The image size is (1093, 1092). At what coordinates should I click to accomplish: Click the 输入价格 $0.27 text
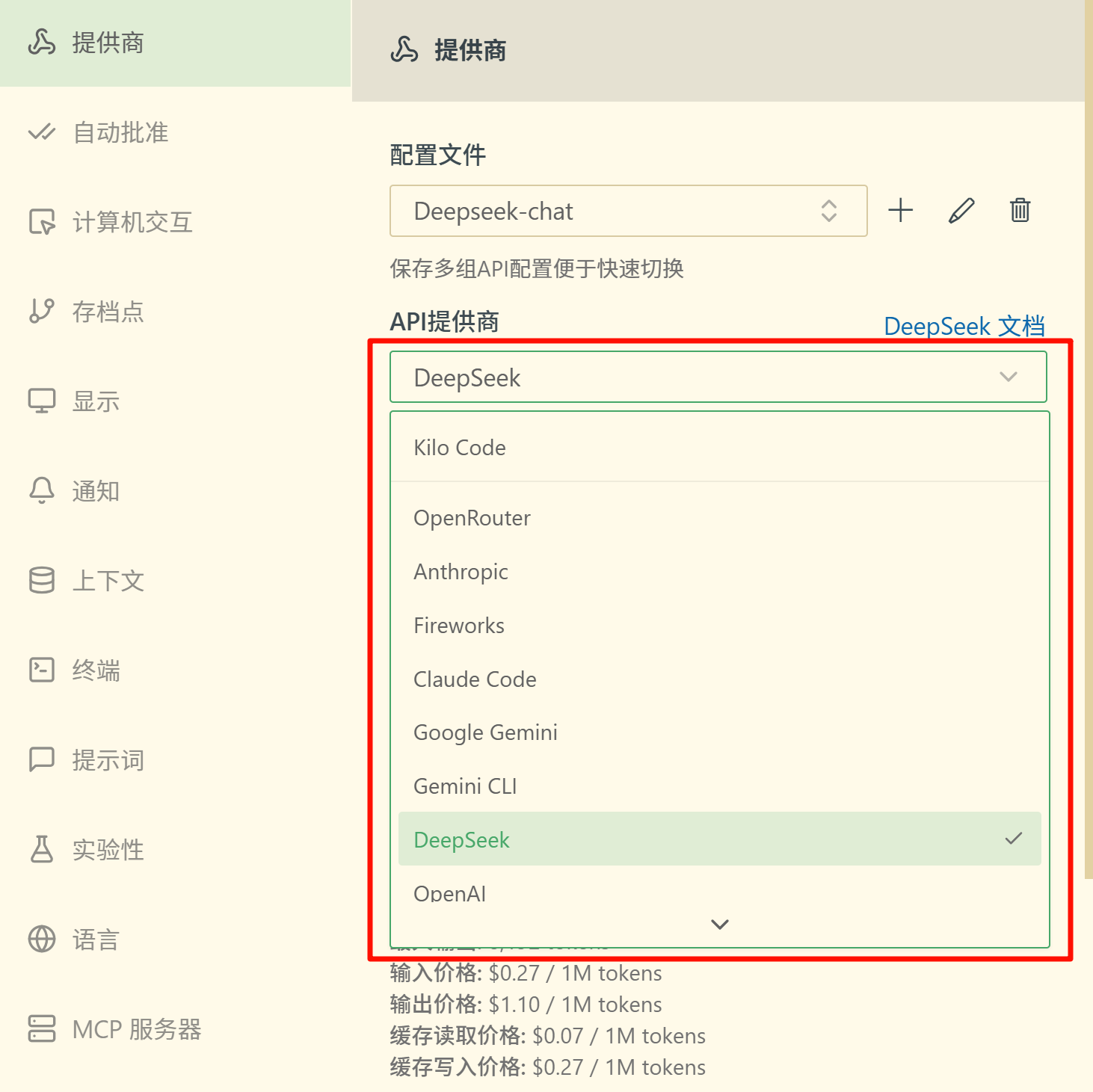(526, 973)
